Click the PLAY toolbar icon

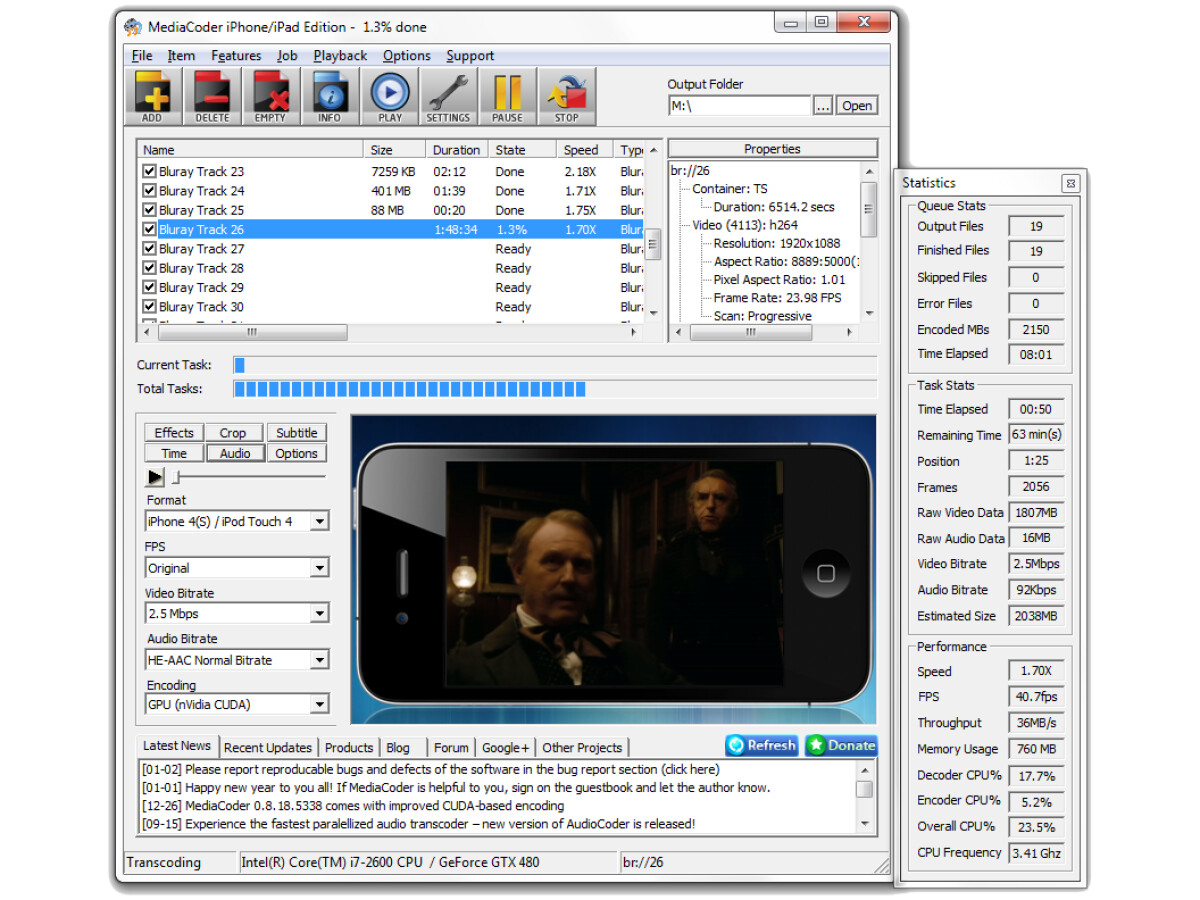(389, 96)
